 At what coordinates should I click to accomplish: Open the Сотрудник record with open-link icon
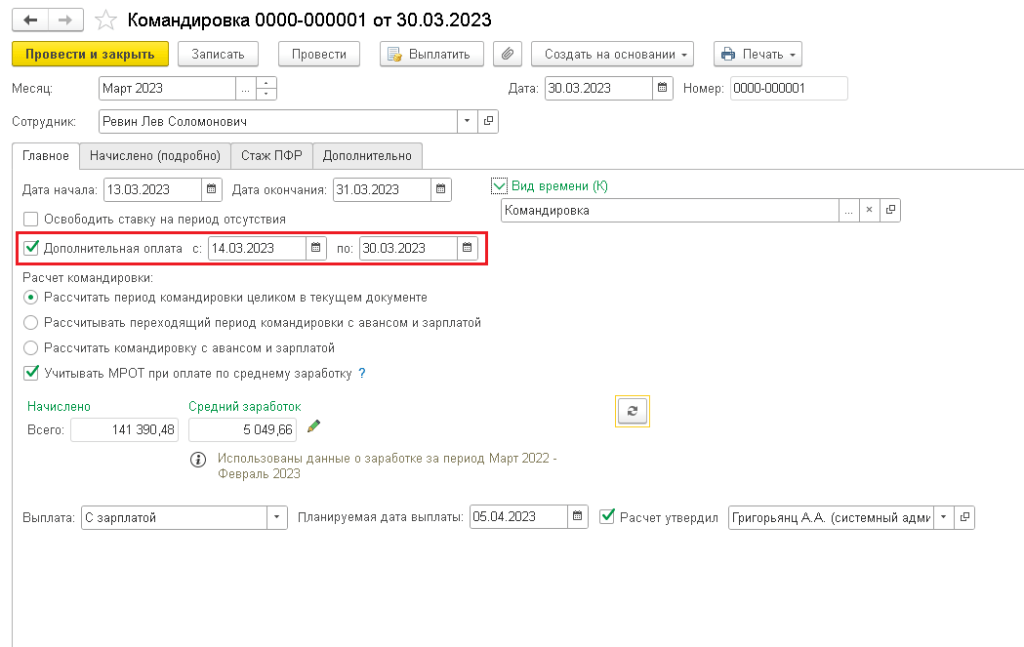coord(488,121)
